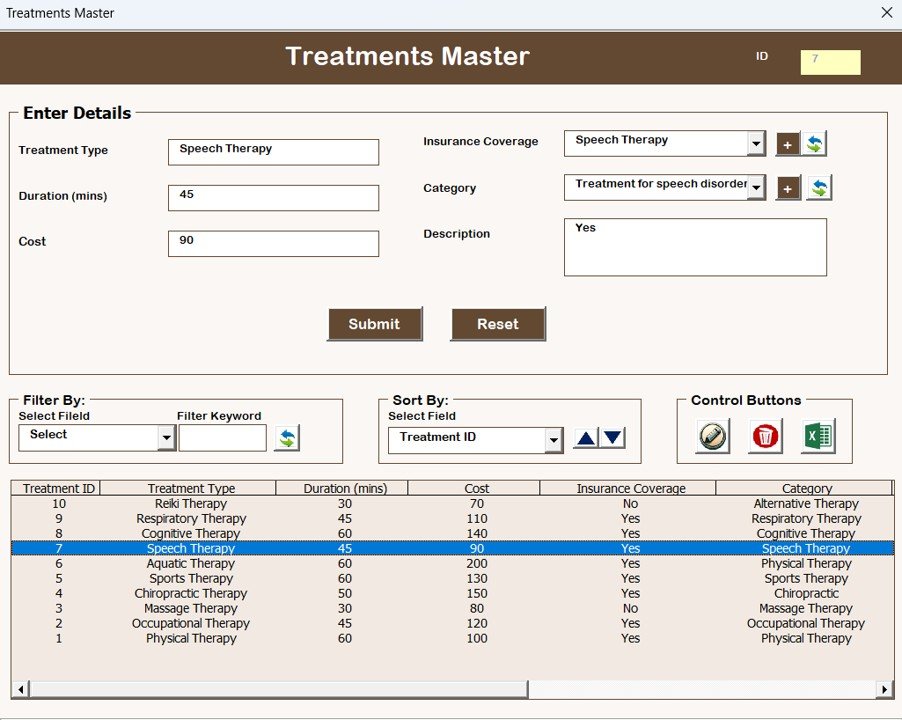Image resolution: width=902 pixels, height=720 pixels.
Task: Click duration 50 cell in table
Action: pos(345,593)
